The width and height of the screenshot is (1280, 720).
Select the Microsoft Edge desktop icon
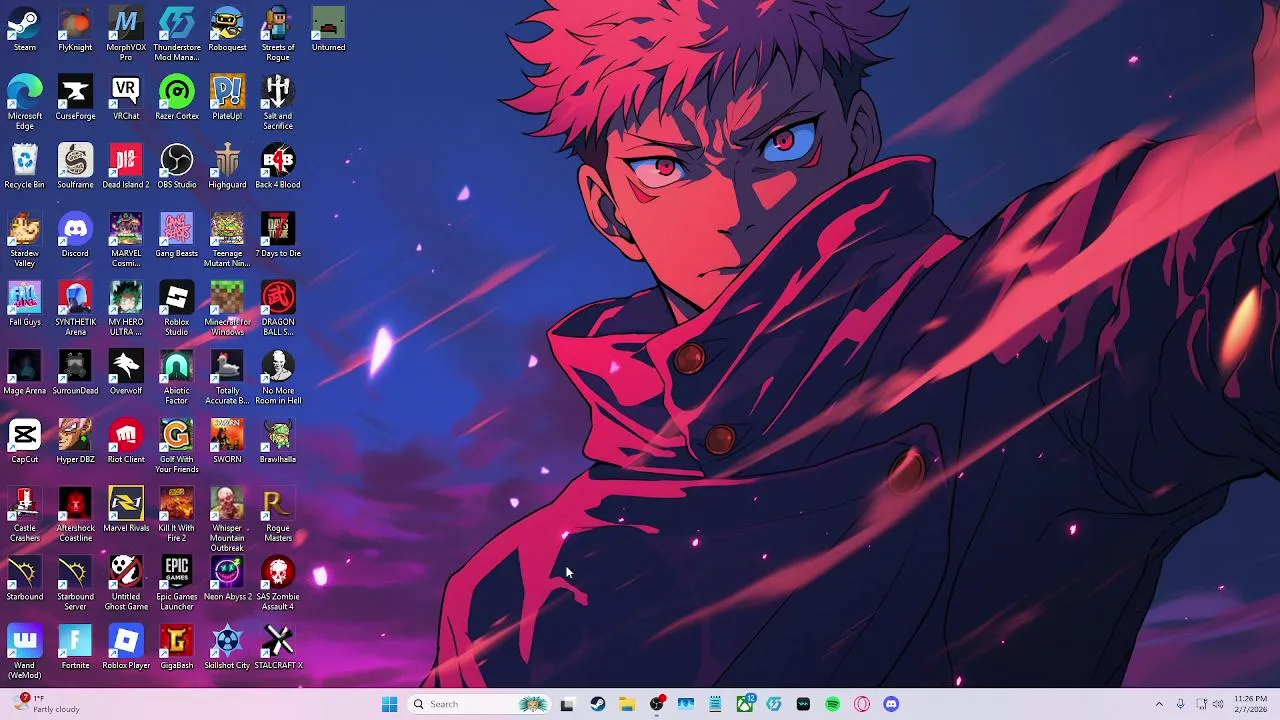(x=25, y=103)
